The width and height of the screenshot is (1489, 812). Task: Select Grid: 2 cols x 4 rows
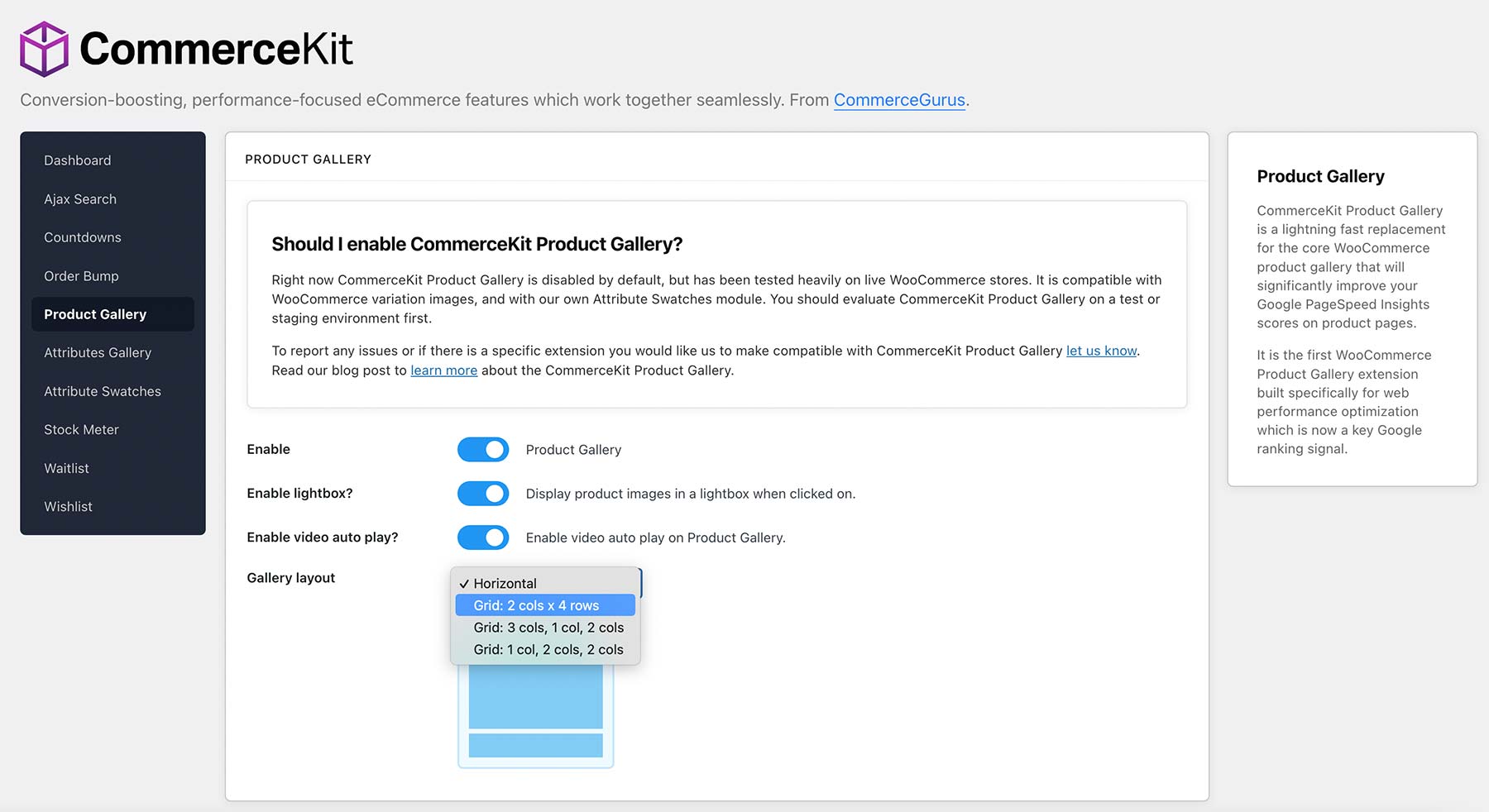(545, 605)
